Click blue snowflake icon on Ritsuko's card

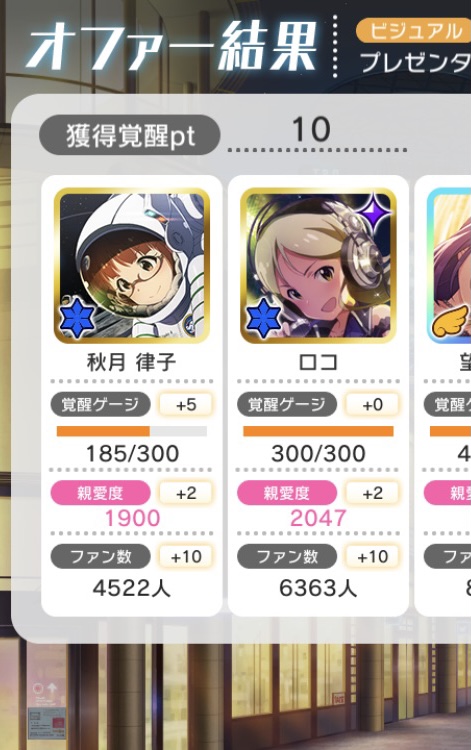tap(77, 318)
